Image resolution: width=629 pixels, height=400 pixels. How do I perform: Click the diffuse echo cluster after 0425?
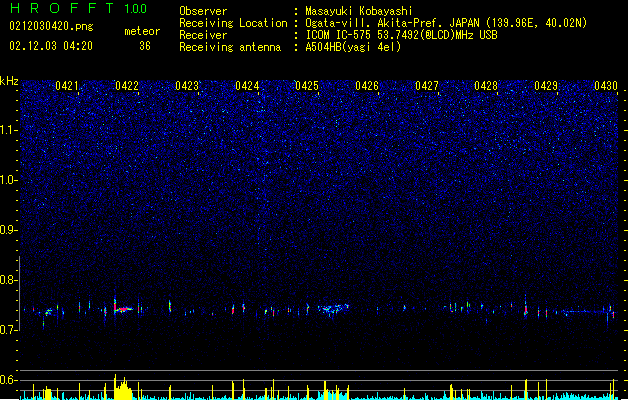pos(334,309)
